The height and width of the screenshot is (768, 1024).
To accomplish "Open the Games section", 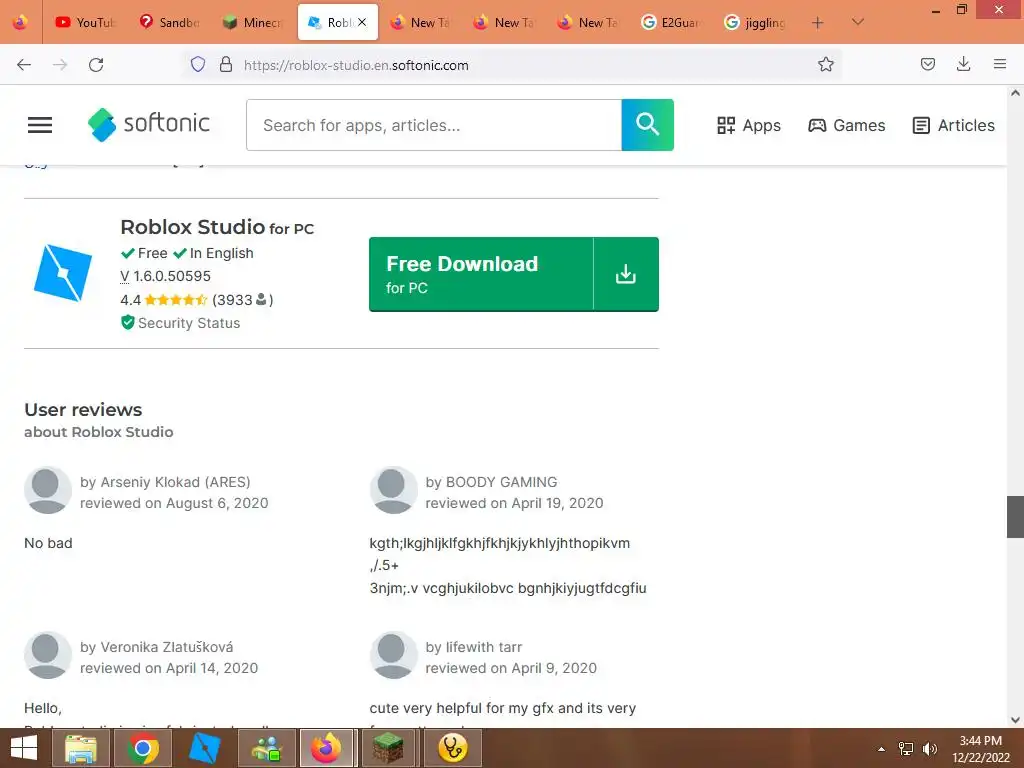I will [x=846, y=125].
